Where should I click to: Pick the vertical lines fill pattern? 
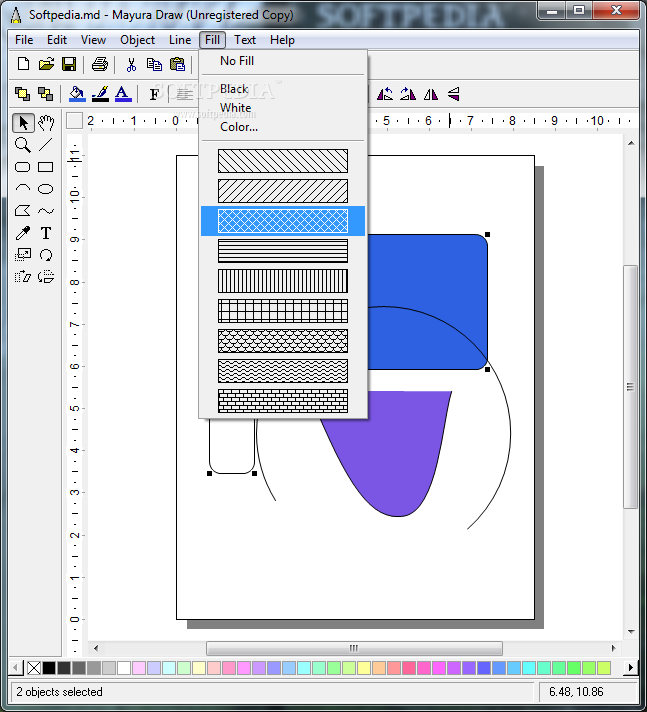(x=283, y=281)
